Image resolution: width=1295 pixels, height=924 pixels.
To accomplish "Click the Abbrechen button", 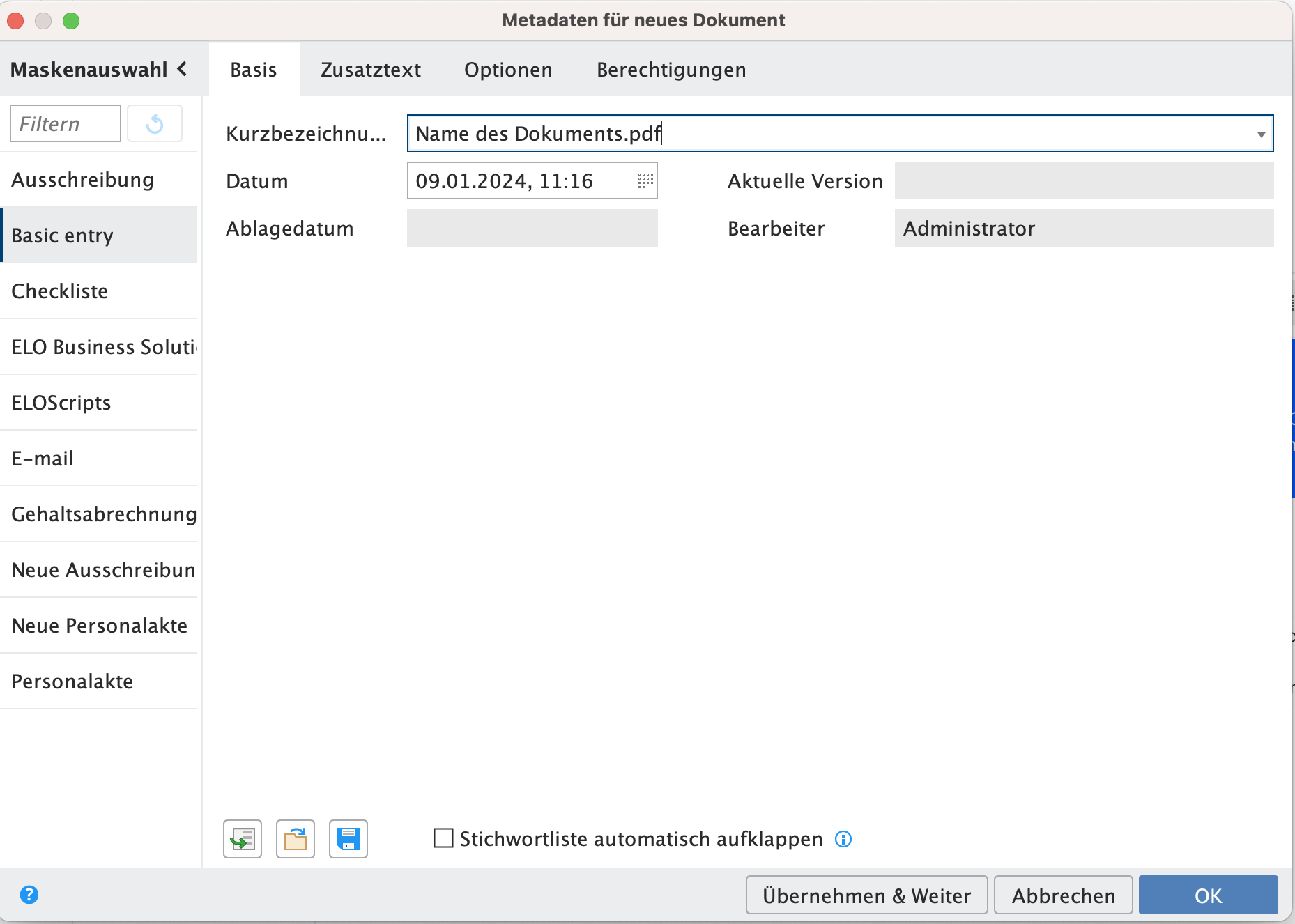I will (x=1063, y=895).
